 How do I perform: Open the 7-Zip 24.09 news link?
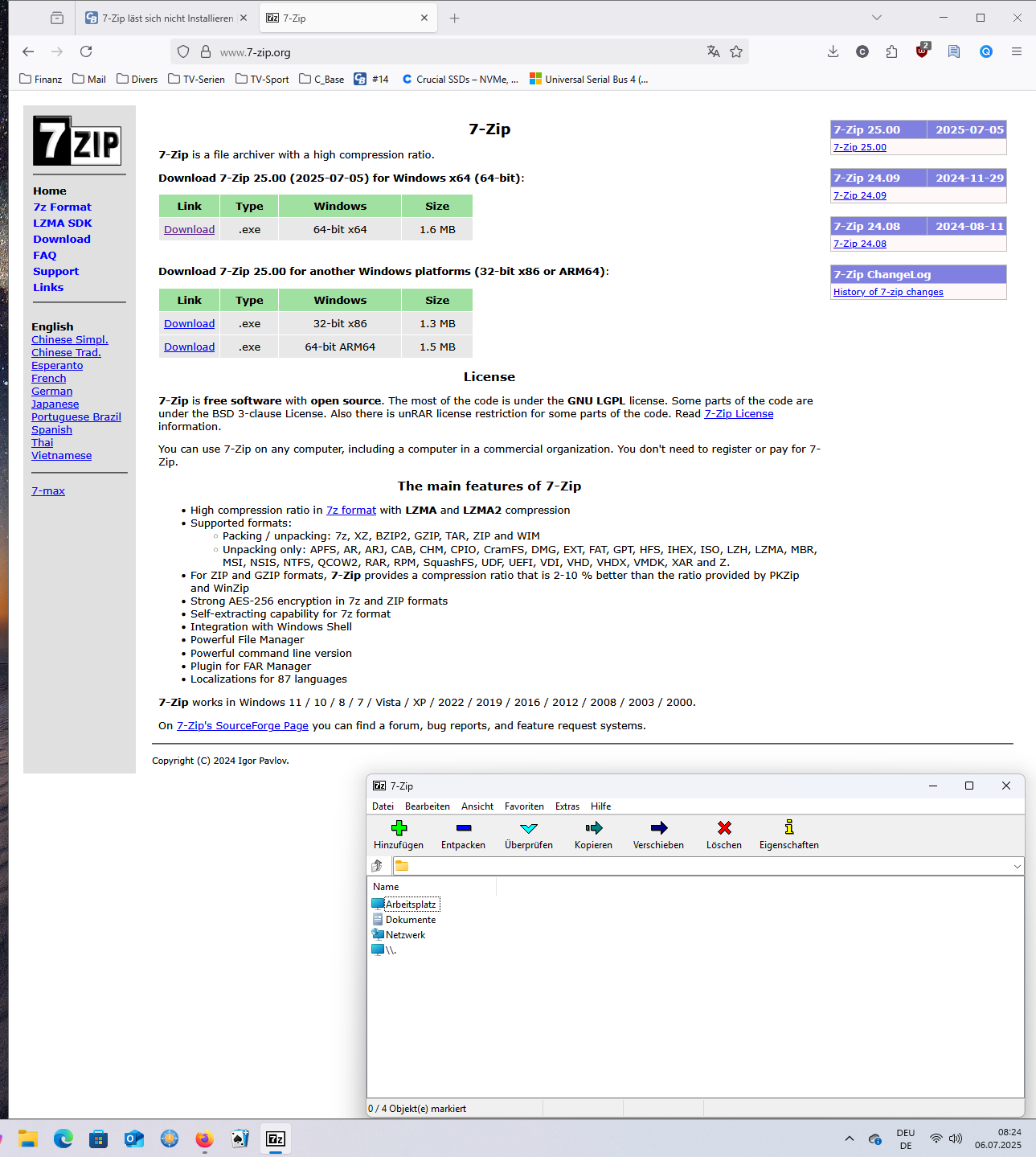860,195
